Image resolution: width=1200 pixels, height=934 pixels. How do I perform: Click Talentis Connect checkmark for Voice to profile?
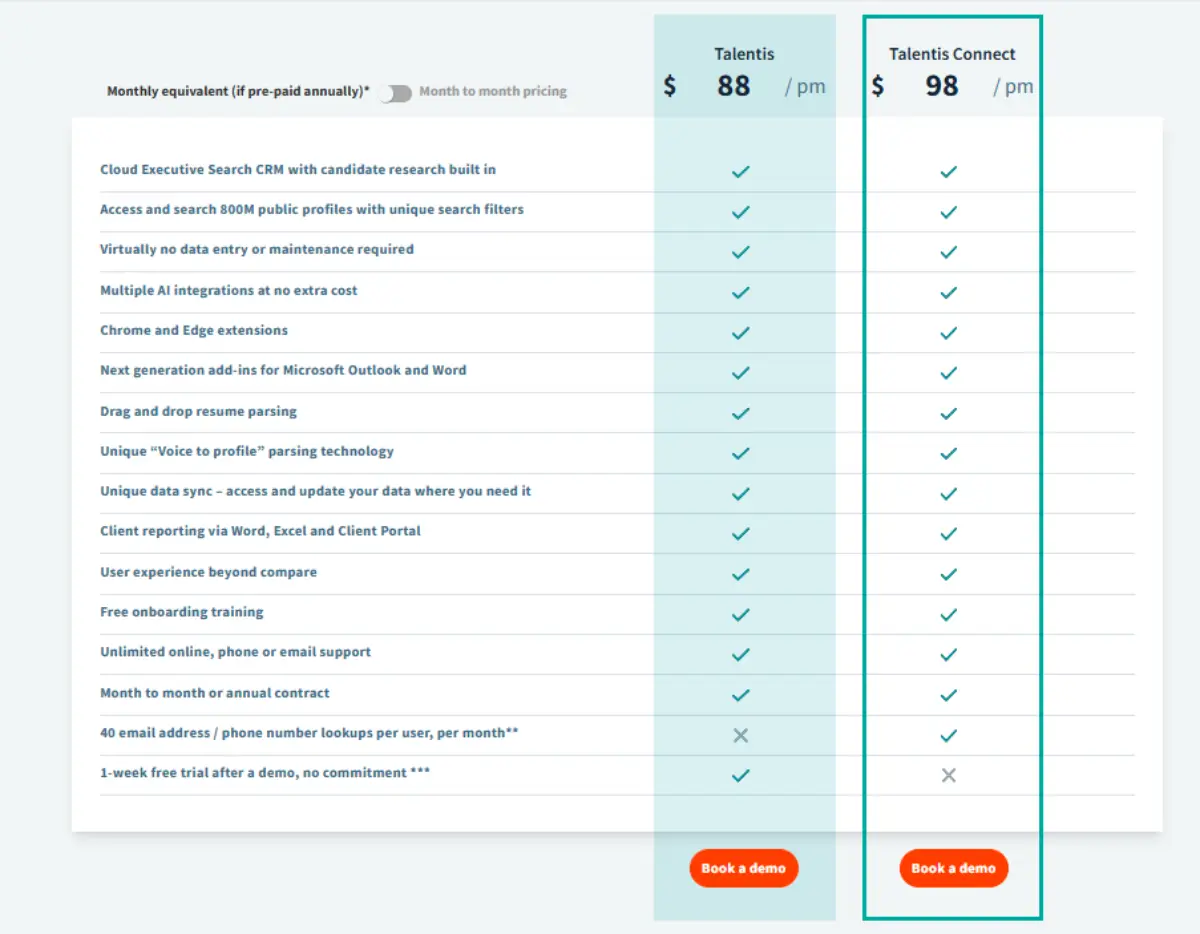pos(948,453)
